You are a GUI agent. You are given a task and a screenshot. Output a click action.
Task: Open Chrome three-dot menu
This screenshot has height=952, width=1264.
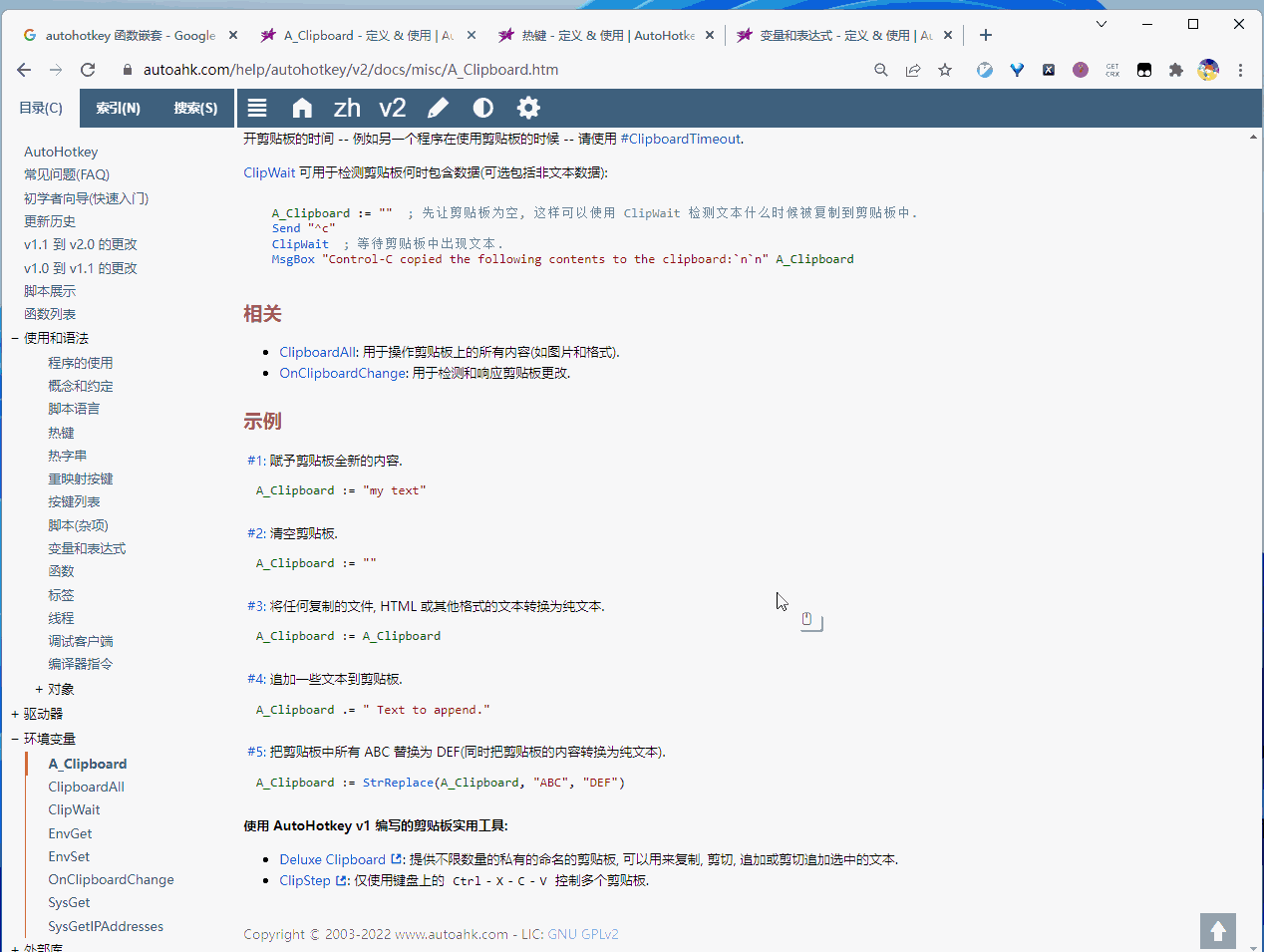(1240, 70)
